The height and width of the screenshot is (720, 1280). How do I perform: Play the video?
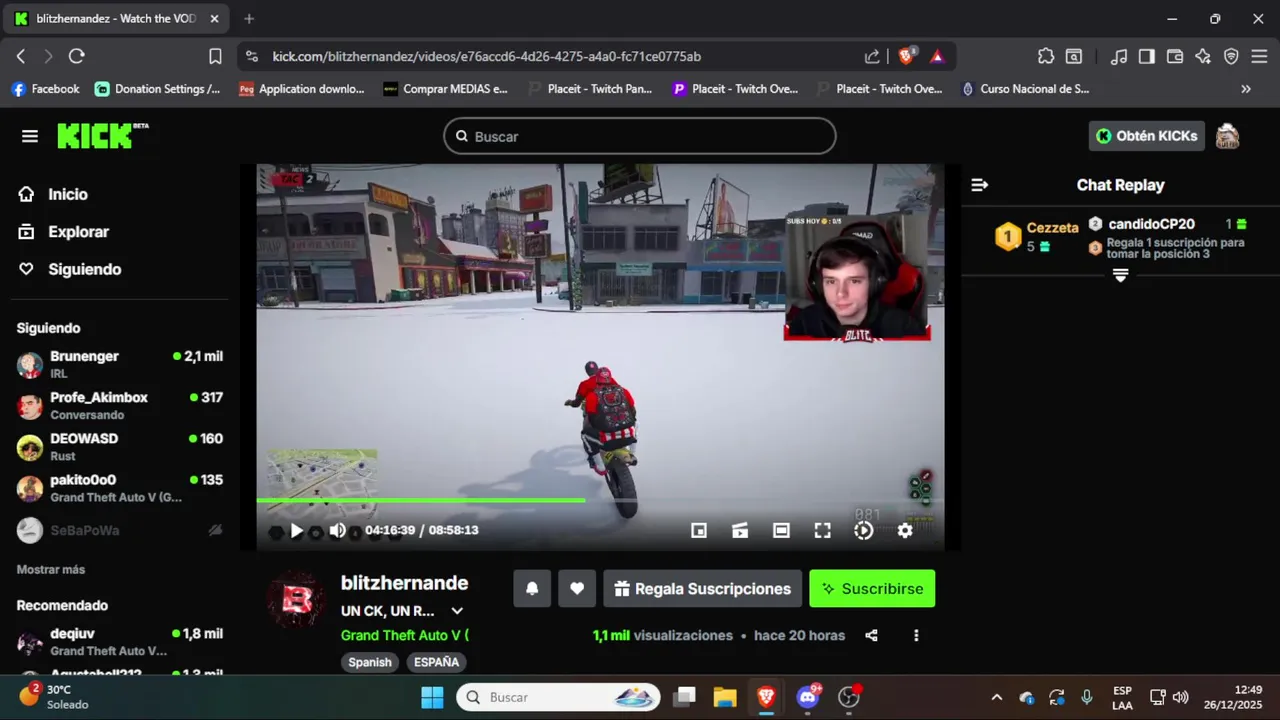tap(296, 531)
